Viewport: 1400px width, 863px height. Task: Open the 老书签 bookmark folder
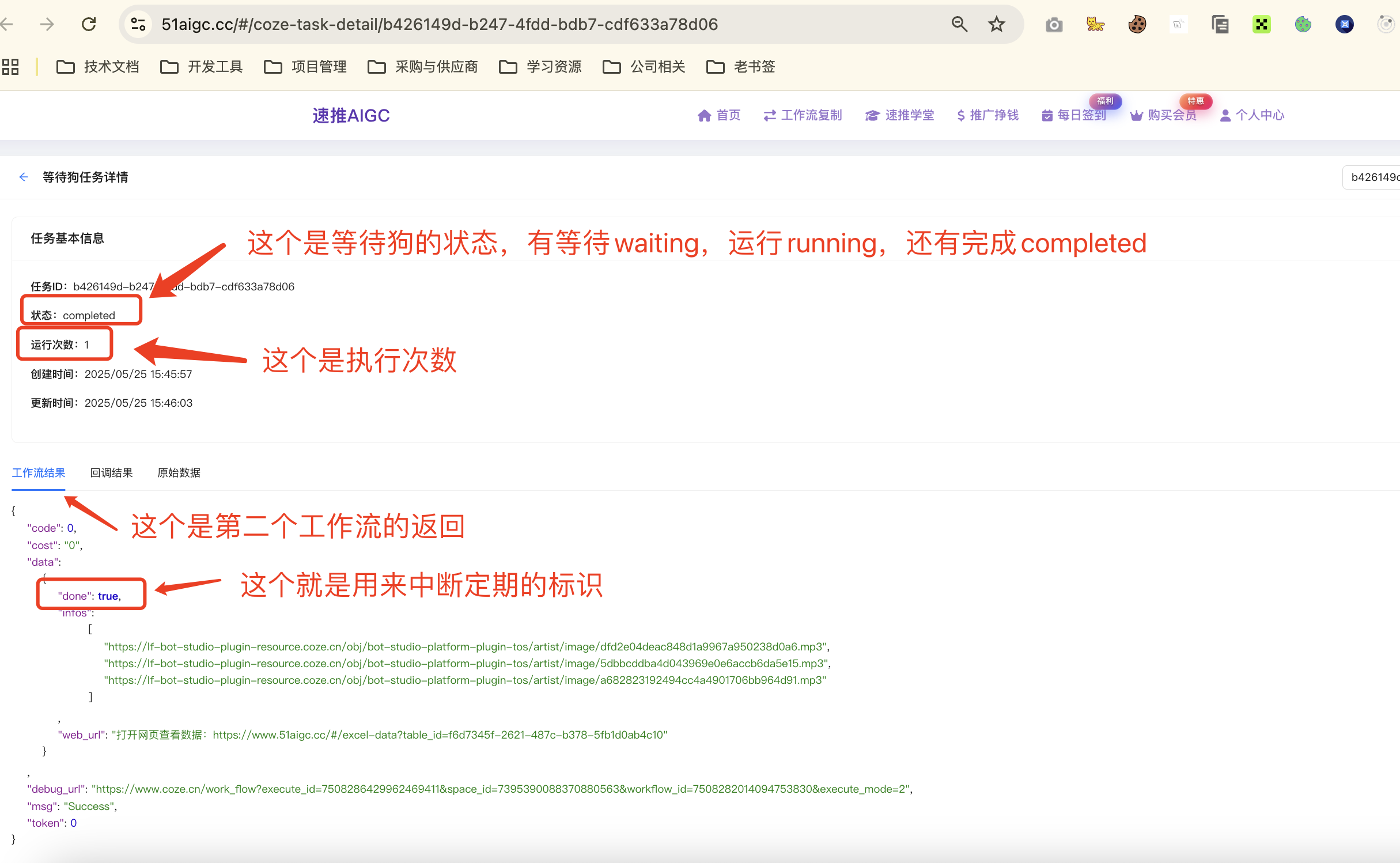coord(741,67)
